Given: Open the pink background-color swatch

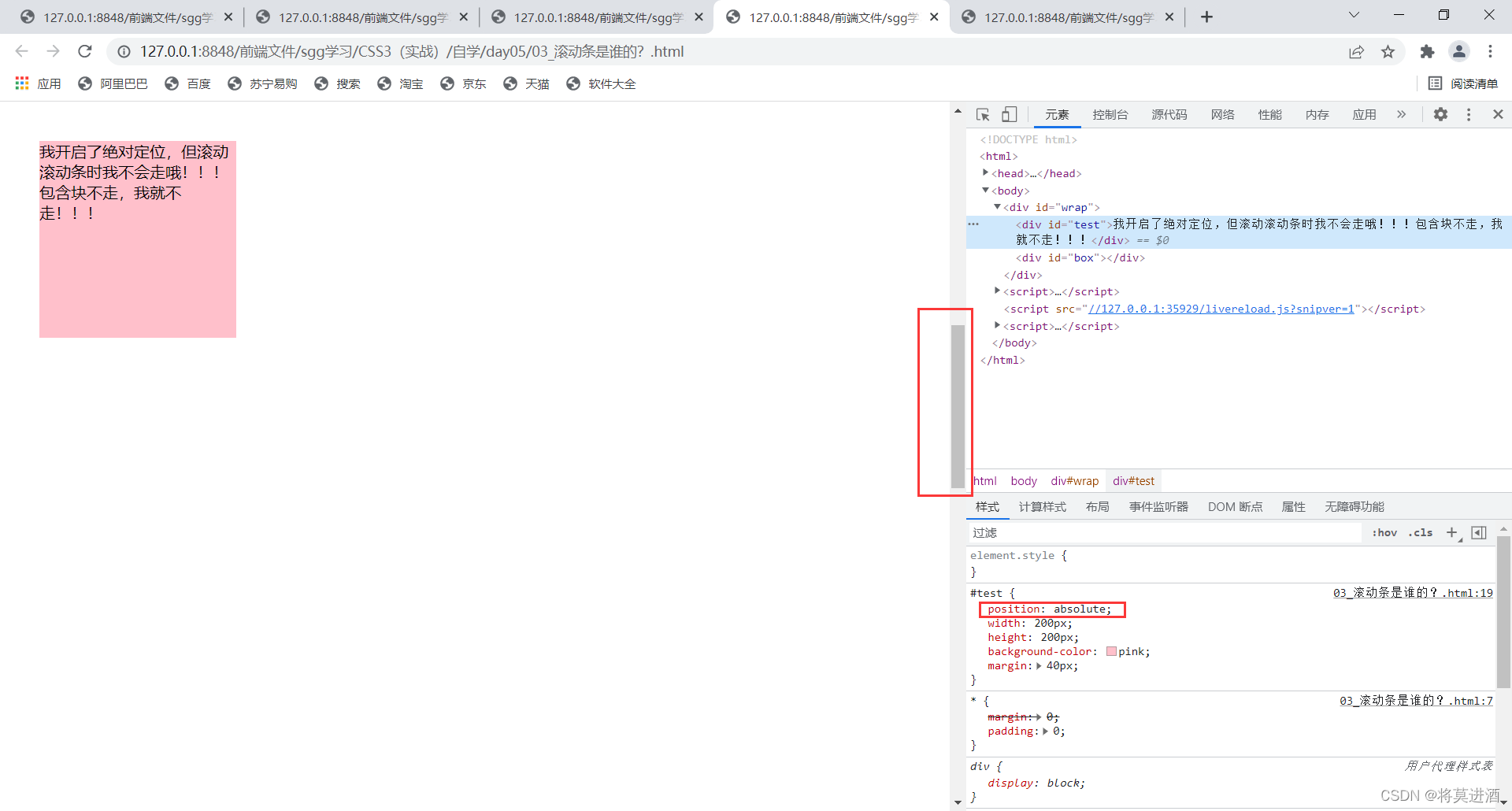Looking at the screenshot, I should tap(1111, 652).
